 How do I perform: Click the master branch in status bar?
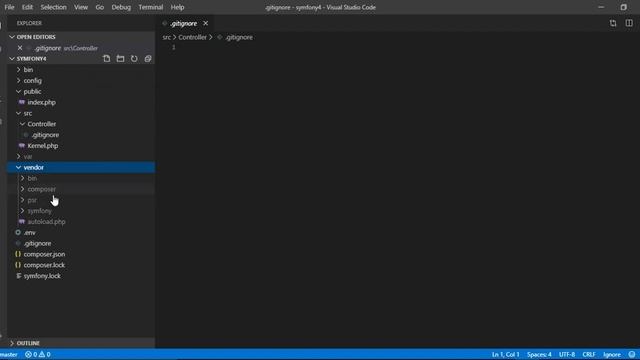point(9,354)
